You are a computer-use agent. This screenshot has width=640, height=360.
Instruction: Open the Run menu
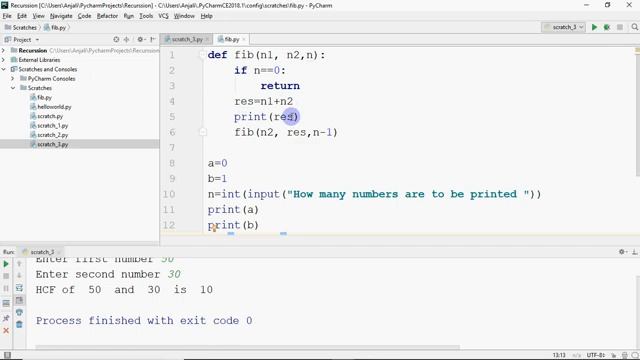(x=129, y=16)
